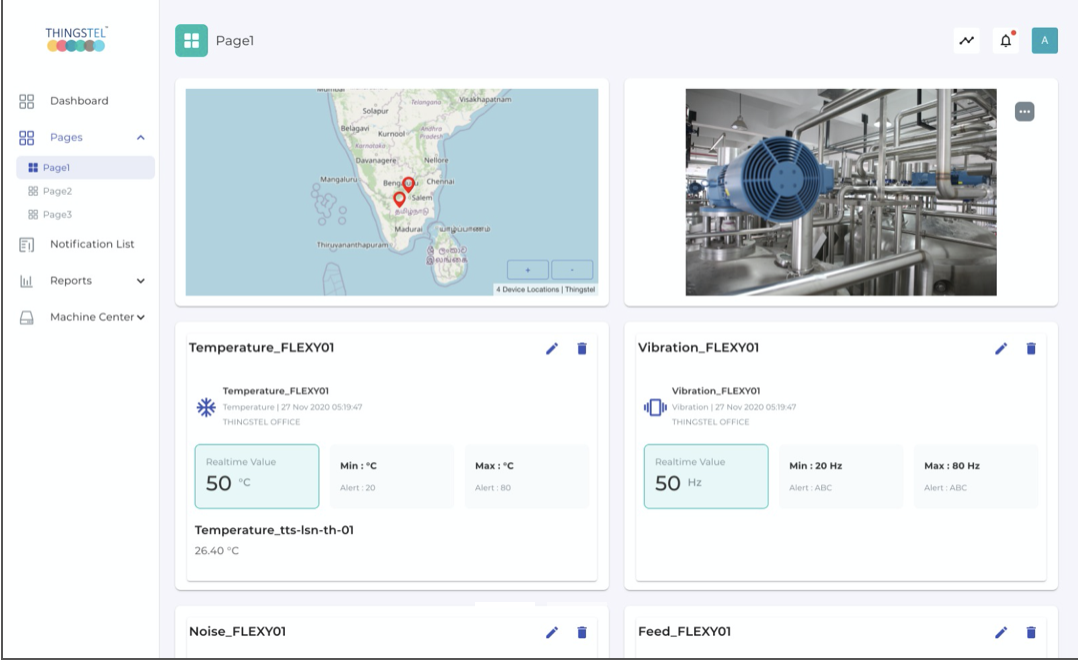
Task: Expand the Reports menu
Action: pyautogui.click(x=141, y=281)
